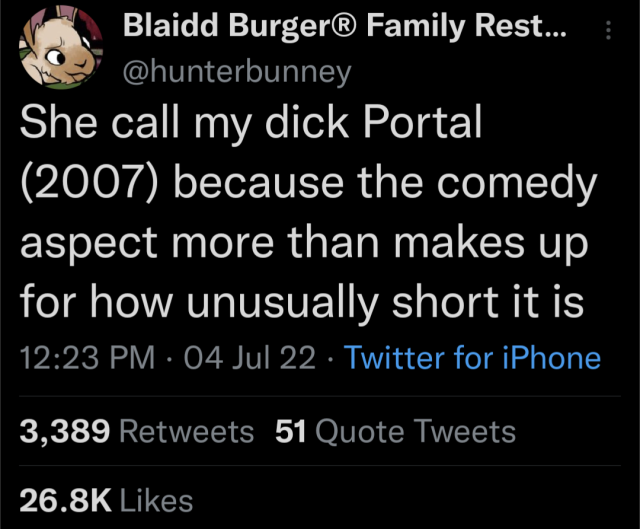Click the (2007) text in the tweet
Image resolution: width=640 pixels, height=529 pixels.
[90, 185]
